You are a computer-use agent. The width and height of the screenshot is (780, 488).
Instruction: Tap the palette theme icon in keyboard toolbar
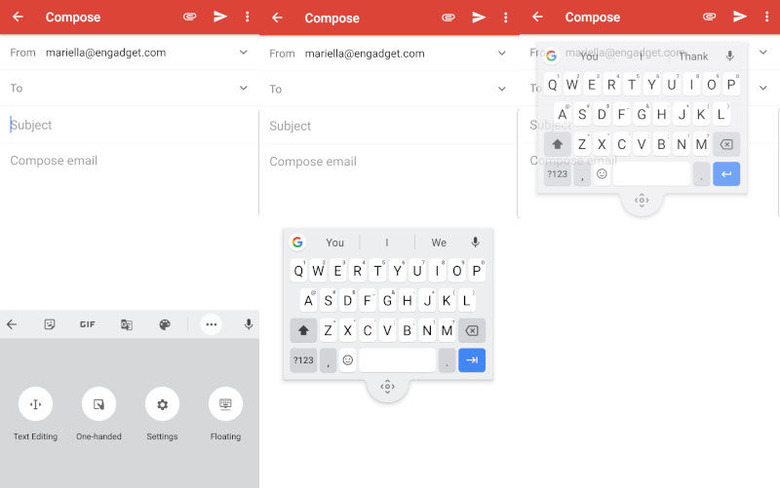pyautogui.click(x=166, y=325)
